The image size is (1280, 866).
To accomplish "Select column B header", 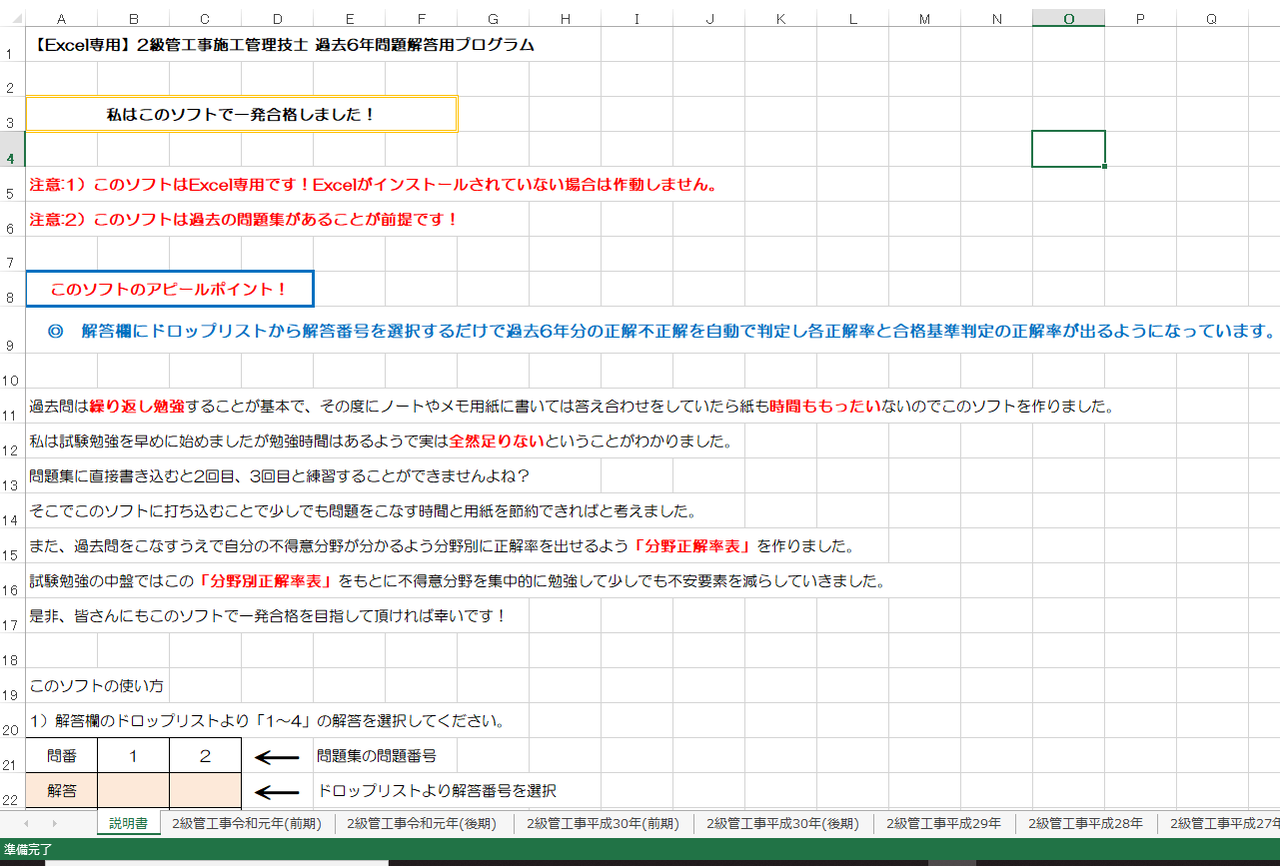I will click(x=133, y=17).
